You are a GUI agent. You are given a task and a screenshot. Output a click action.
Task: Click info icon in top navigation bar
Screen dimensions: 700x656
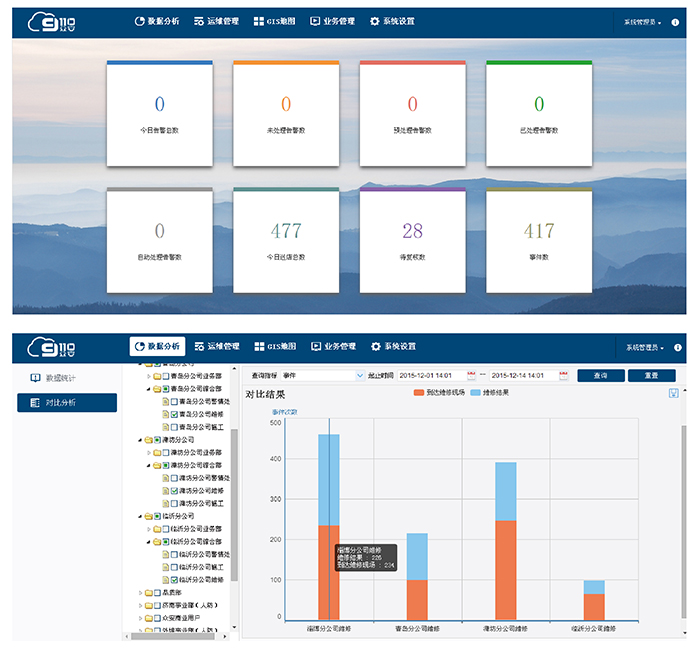pyautogui.click(x=677, y=21)
